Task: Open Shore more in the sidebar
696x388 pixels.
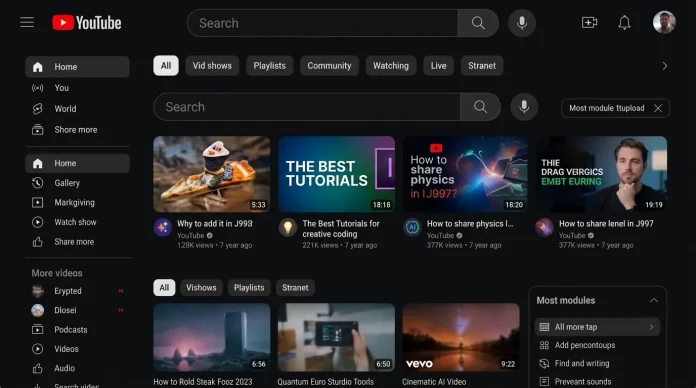Action: [x=77, y=130]
